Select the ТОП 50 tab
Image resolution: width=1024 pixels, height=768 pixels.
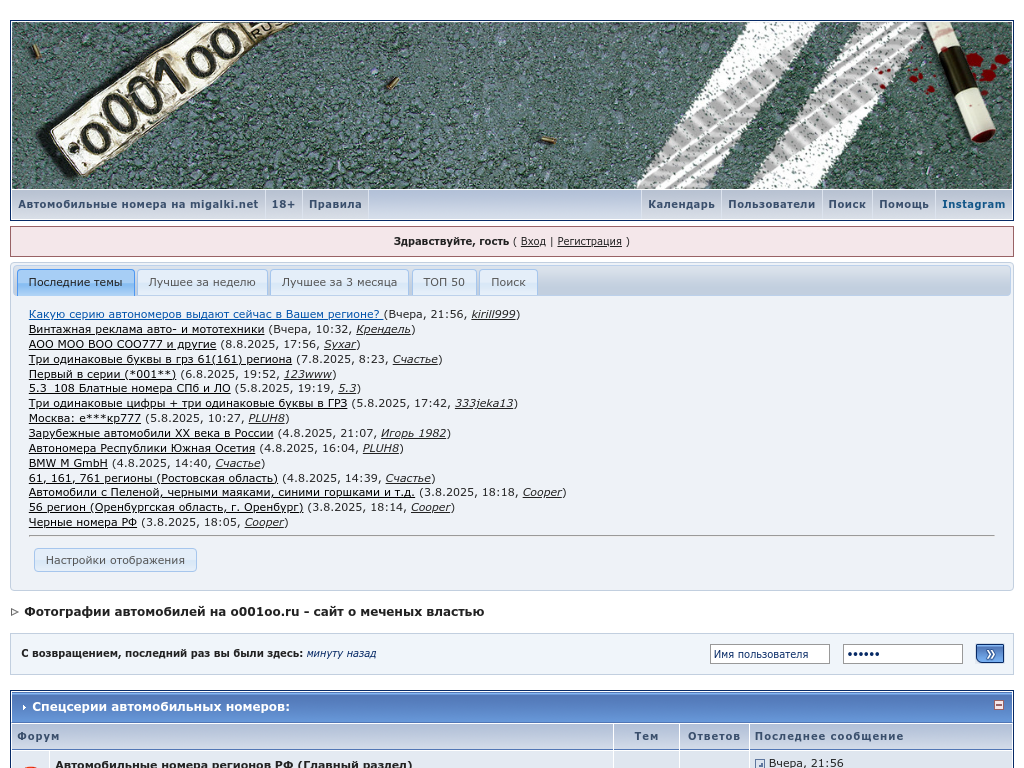coord(443,282)
